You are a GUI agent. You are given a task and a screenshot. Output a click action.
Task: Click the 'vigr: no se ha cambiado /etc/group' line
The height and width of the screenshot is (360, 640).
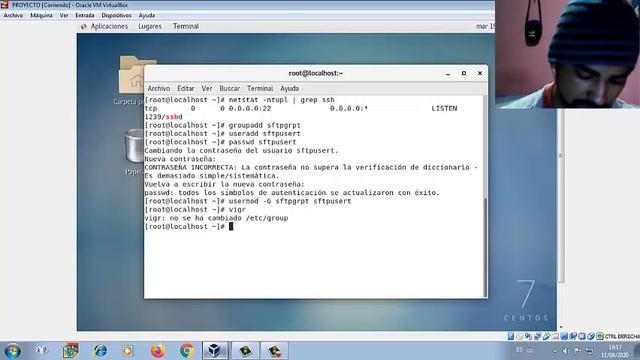(x=216, y=218)
